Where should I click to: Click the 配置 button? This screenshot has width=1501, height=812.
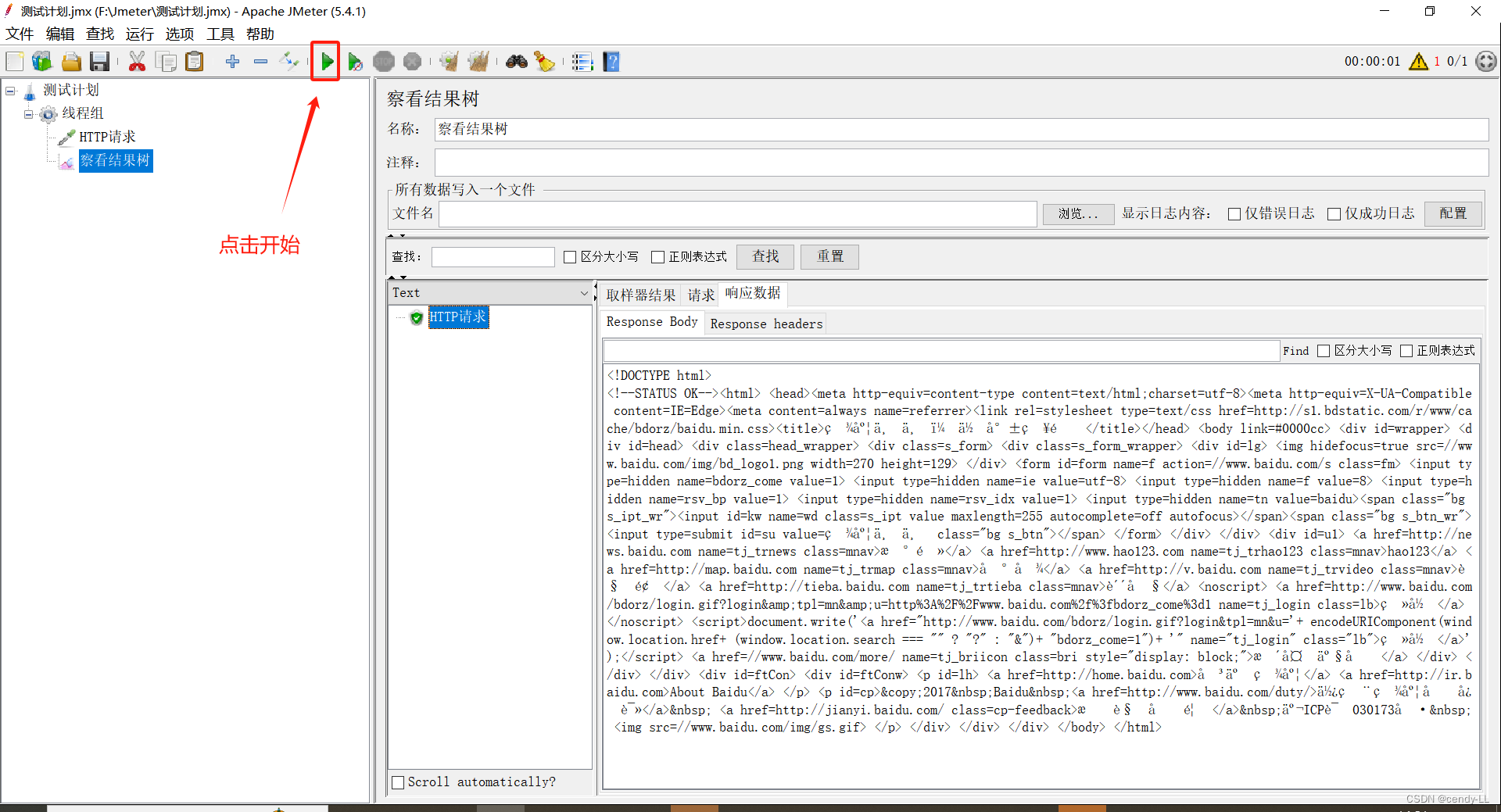pos(1453,213)
